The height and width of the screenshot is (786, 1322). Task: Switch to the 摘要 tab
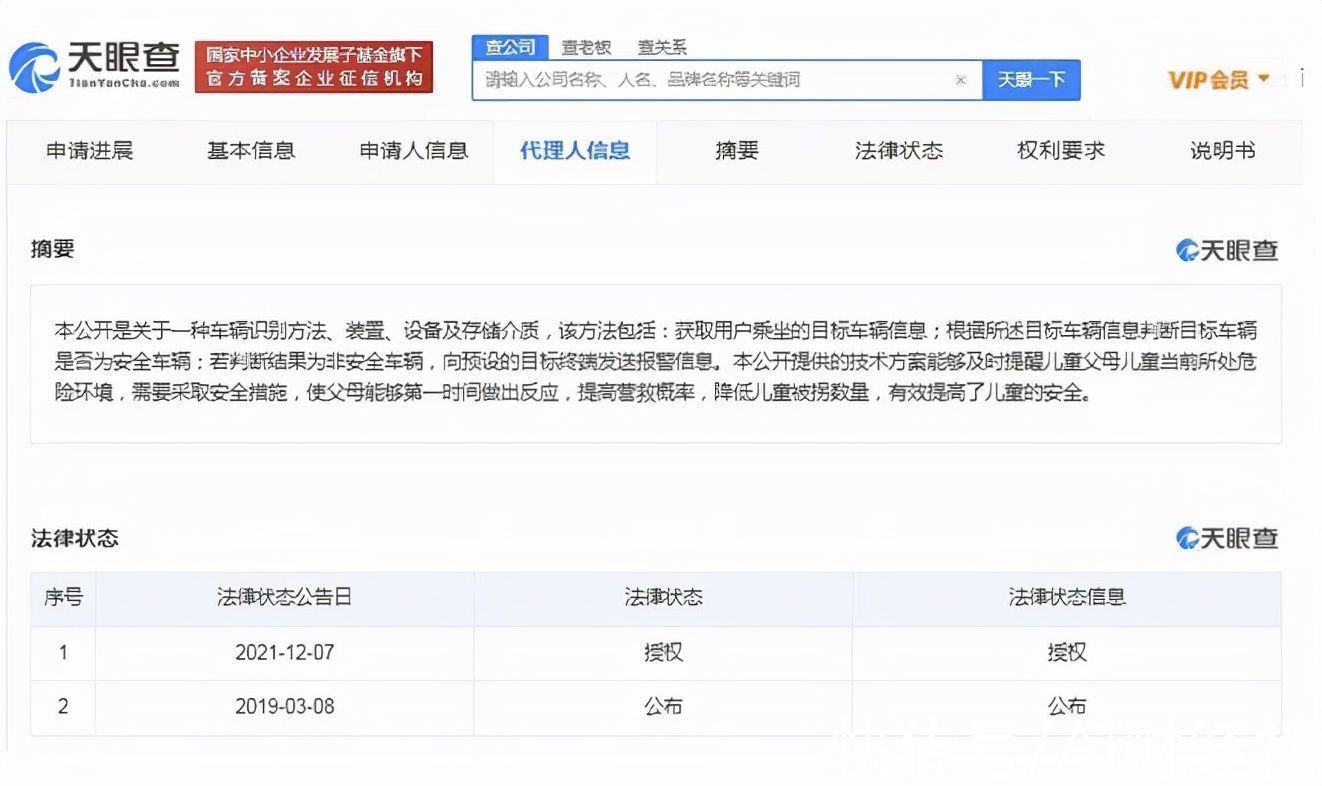click(x=737, y=151)
